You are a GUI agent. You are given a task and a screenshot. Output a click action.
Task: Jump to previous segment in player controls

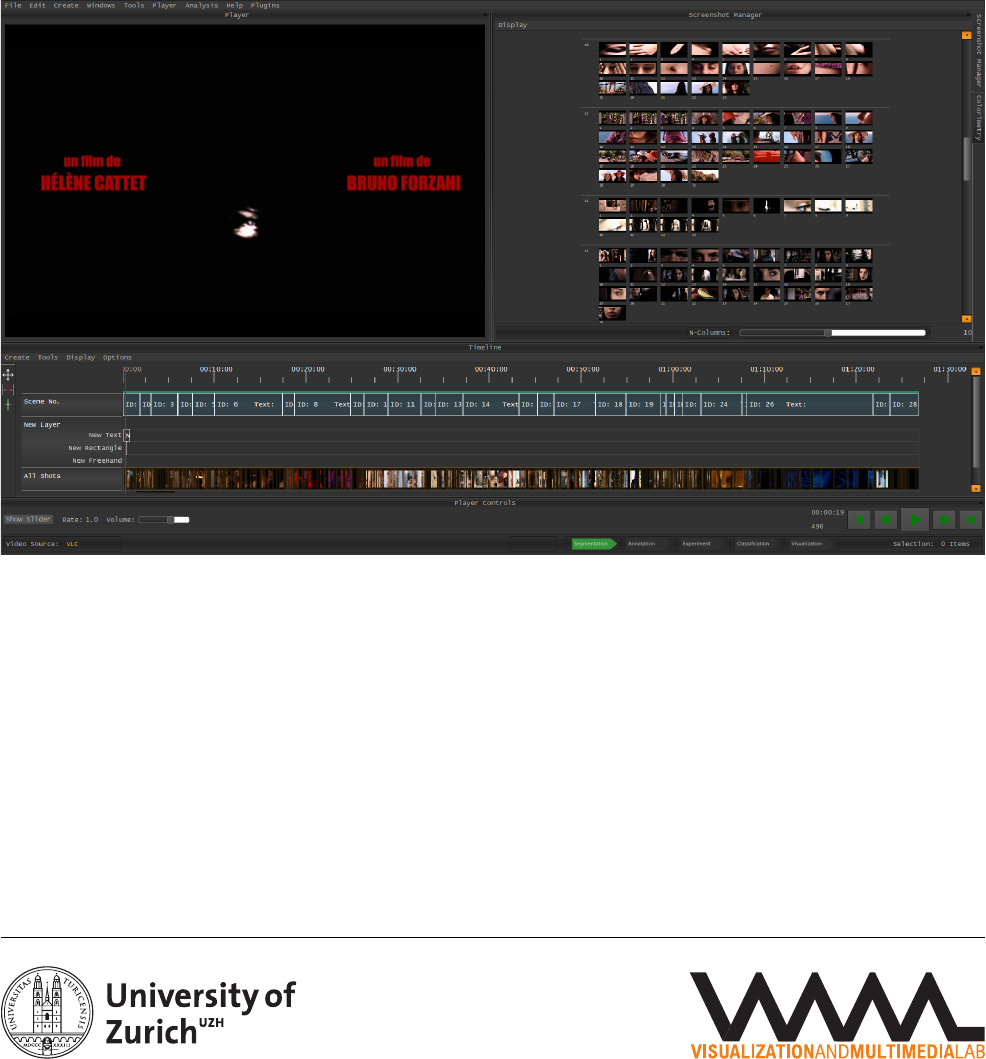859,519
